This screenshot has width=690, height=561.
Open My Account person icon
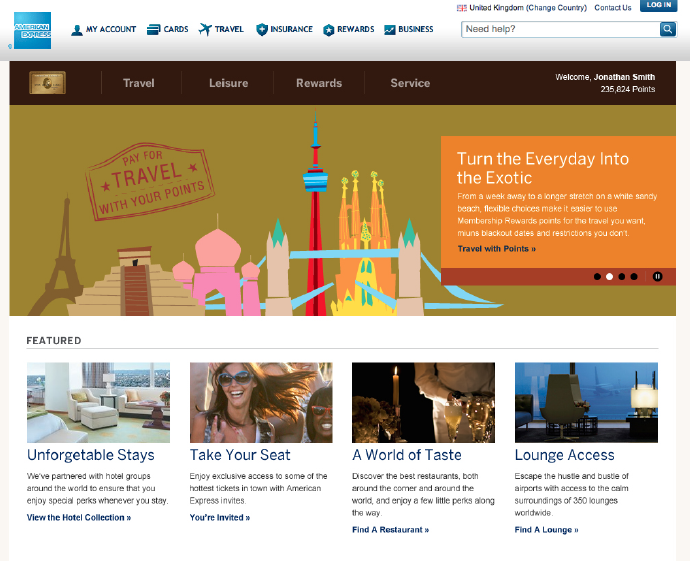point(77,30)
